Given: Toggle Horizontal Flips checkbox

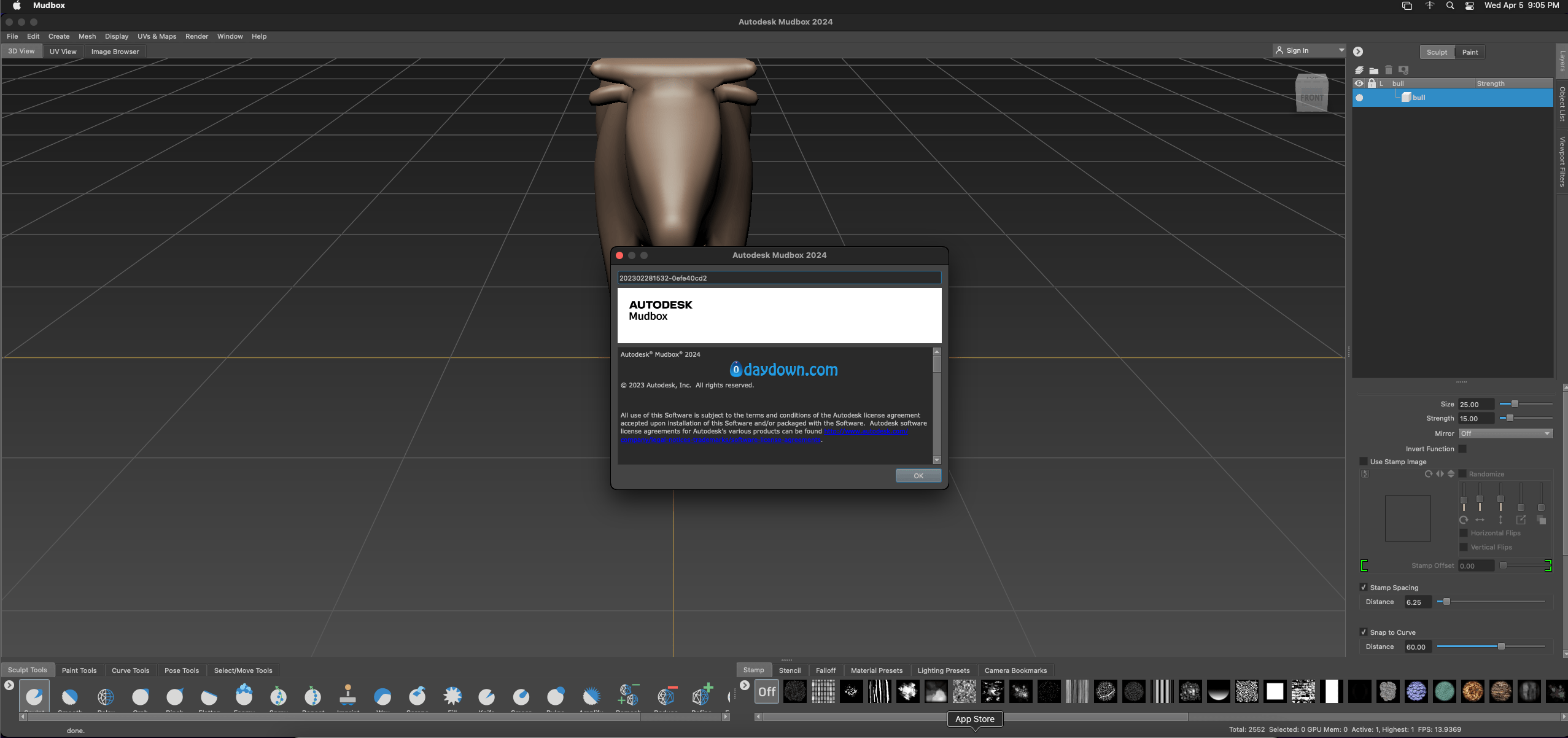Looking at the screenshot, I should click(1464, 533).
